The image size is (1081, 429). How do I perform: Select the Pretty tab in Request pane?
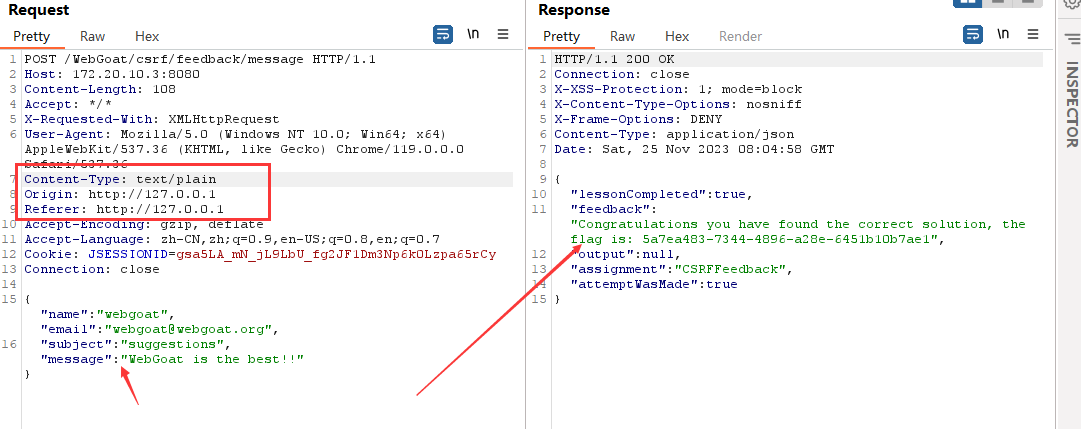[x=32, y=36]
